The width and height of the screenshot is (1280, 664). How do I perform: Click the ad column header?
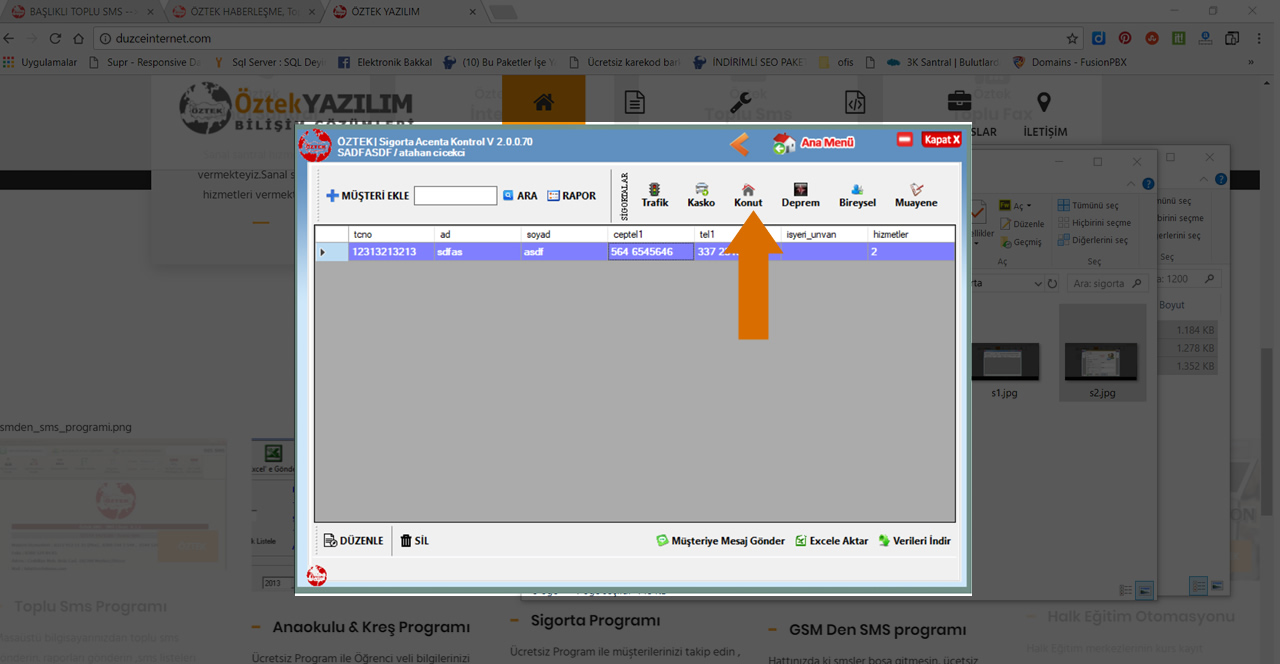coord(477,234)
